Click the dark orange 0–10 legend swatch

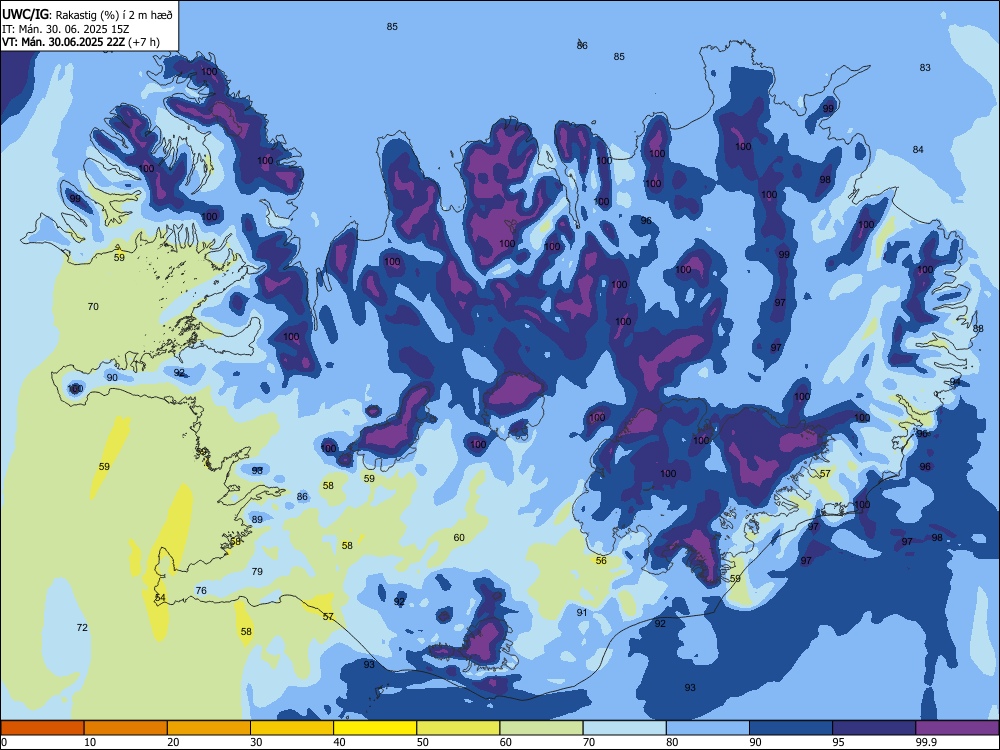point(42,728)
